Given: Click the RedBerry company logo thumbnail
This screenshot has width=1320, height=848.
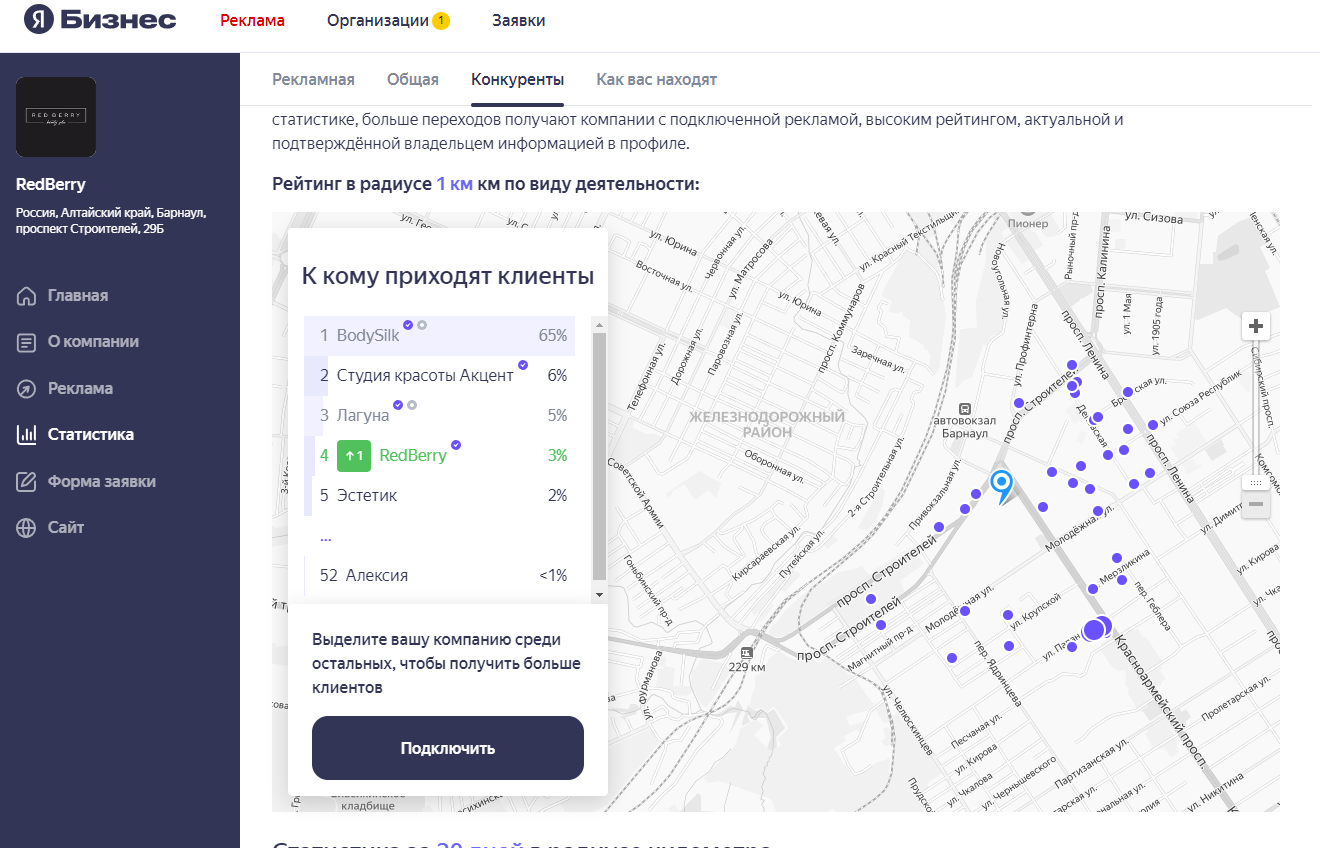Looking at the screenshot, I should [x=56, y=117].
